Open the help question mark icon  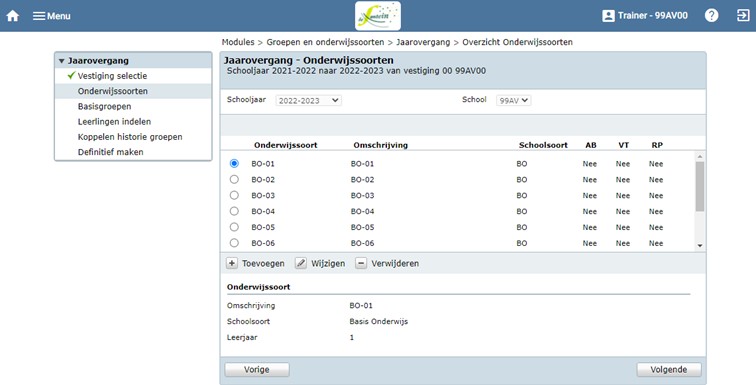pos(711,16)
